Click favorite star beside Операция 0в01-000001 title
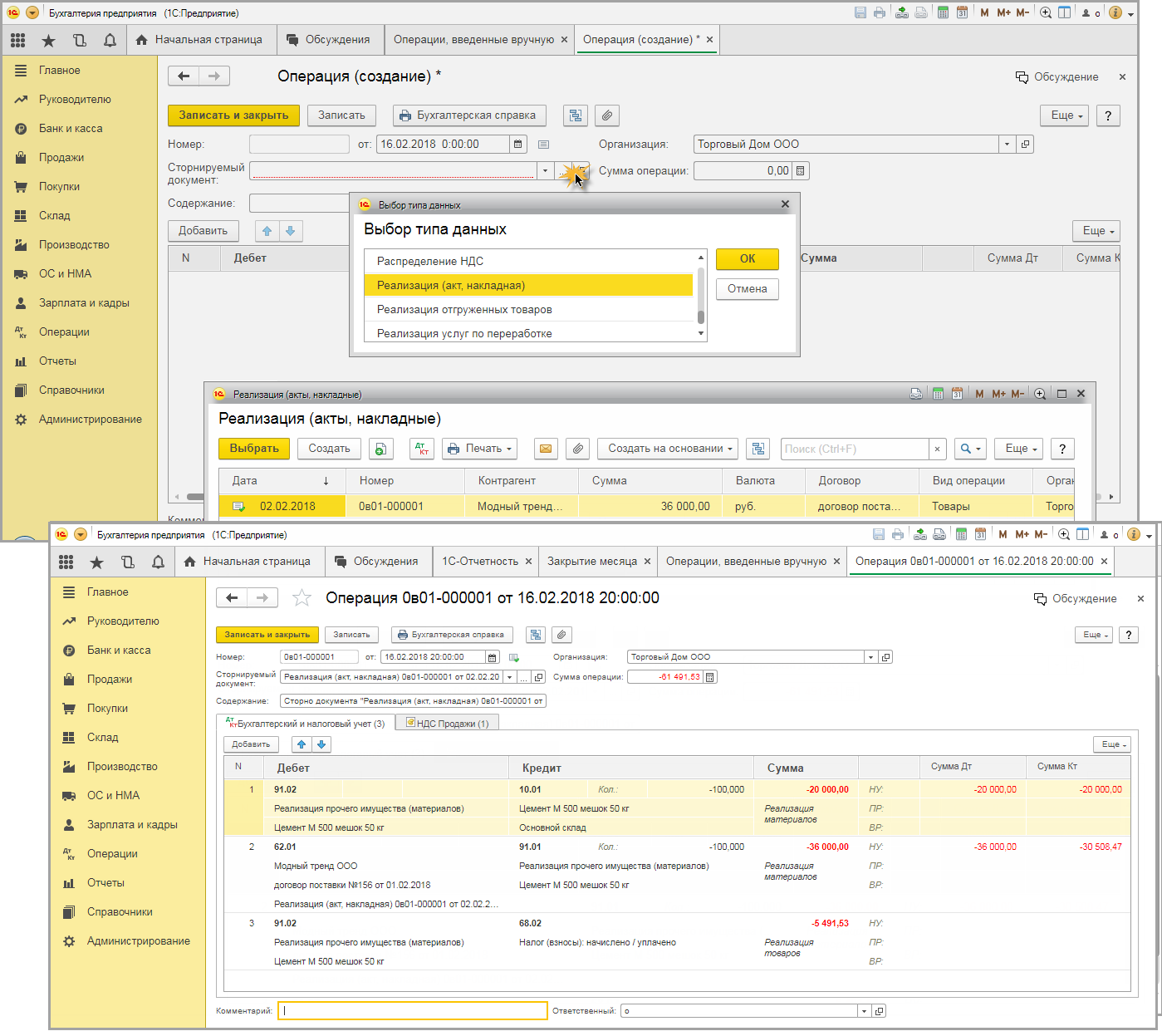The width and height of the screenshot is (1162, 1036). tap(302, 598)
